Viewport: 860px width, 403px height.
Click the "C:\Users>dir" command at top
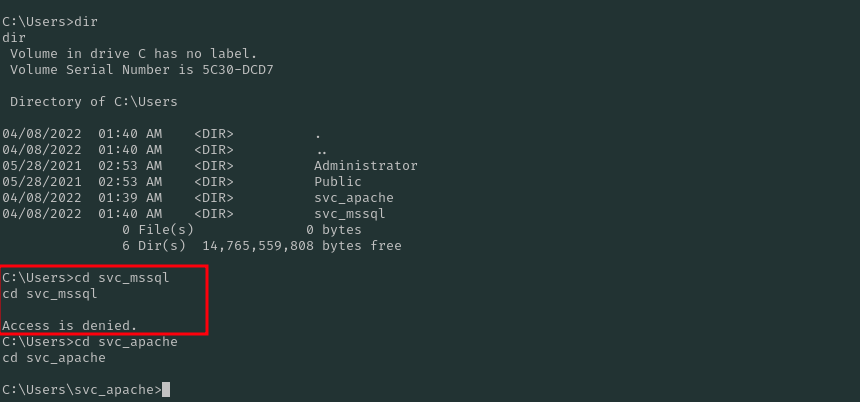(50, 21)
